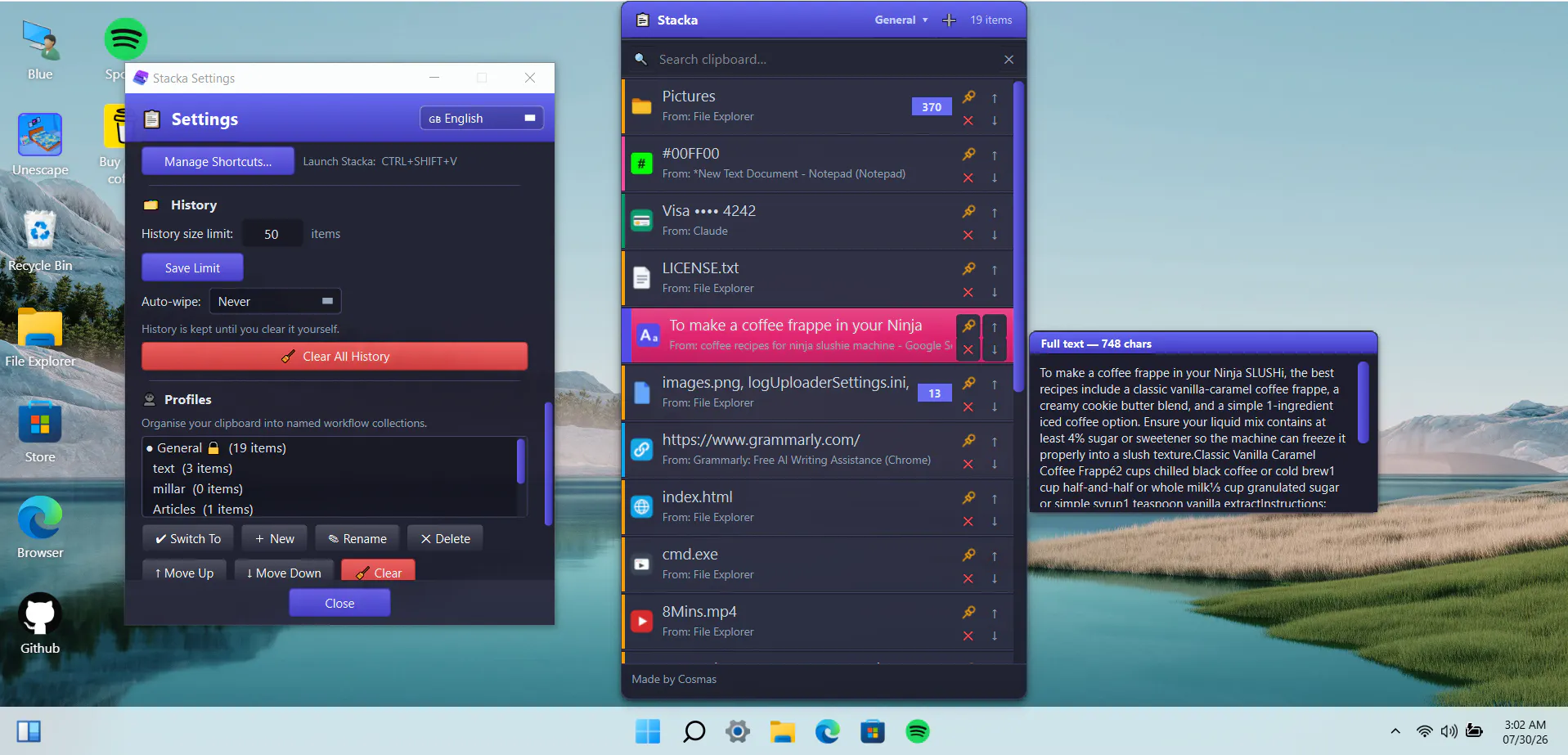The image size is (1568, 755).
Task: Select the cmd.exe clipboard entry
Action: [x=818, y=564]
